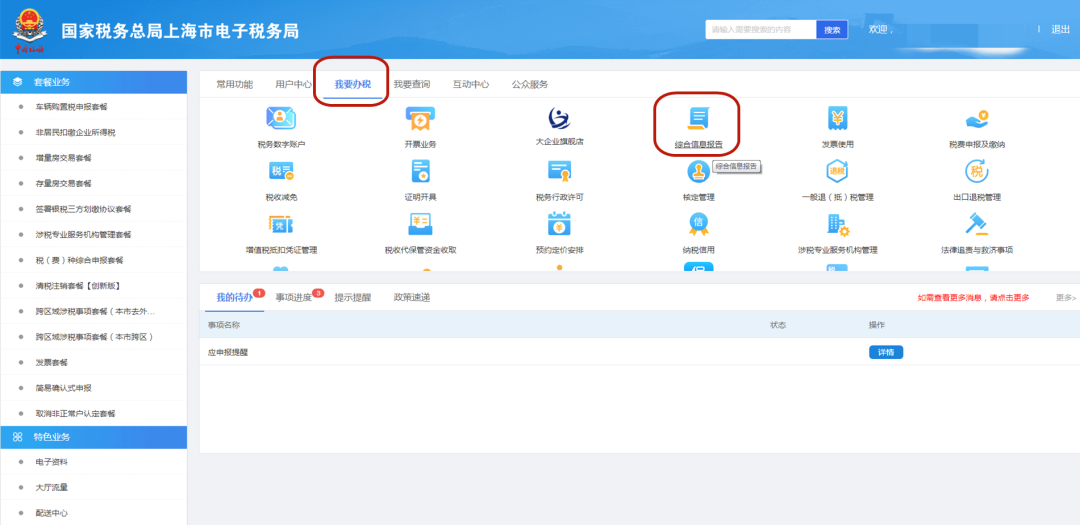Open 电子资料 in sidebar
This screenshot has width=1080, height=525.
[x=52, y=462]
